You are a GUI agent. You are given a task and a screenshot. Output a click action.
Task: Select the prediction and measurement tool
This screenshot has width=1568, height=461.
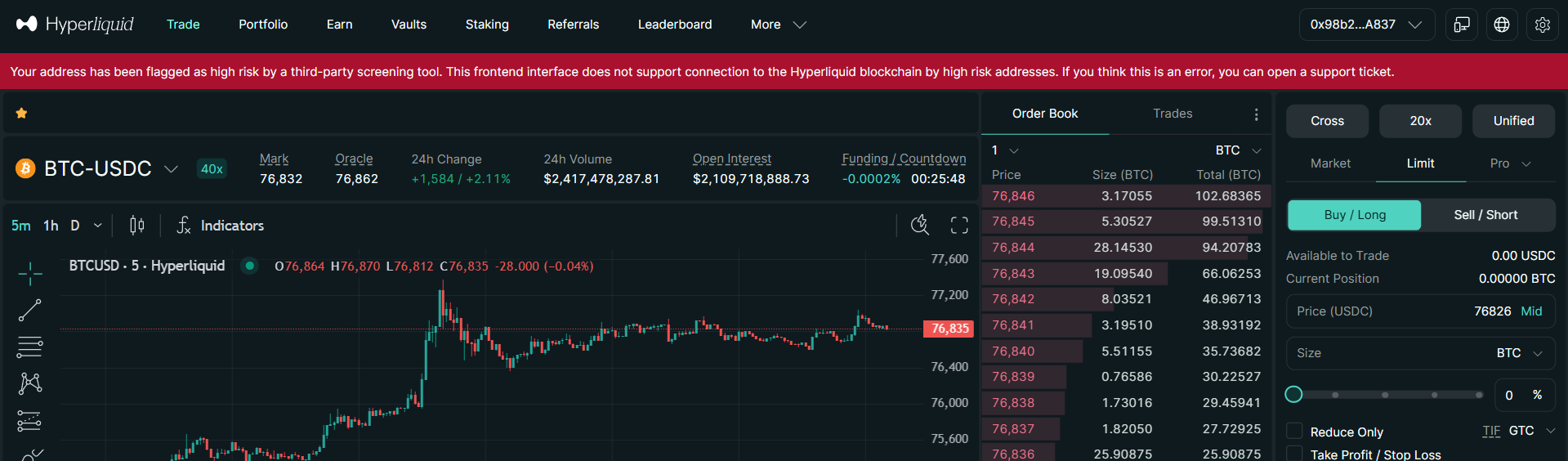(30, 421)
